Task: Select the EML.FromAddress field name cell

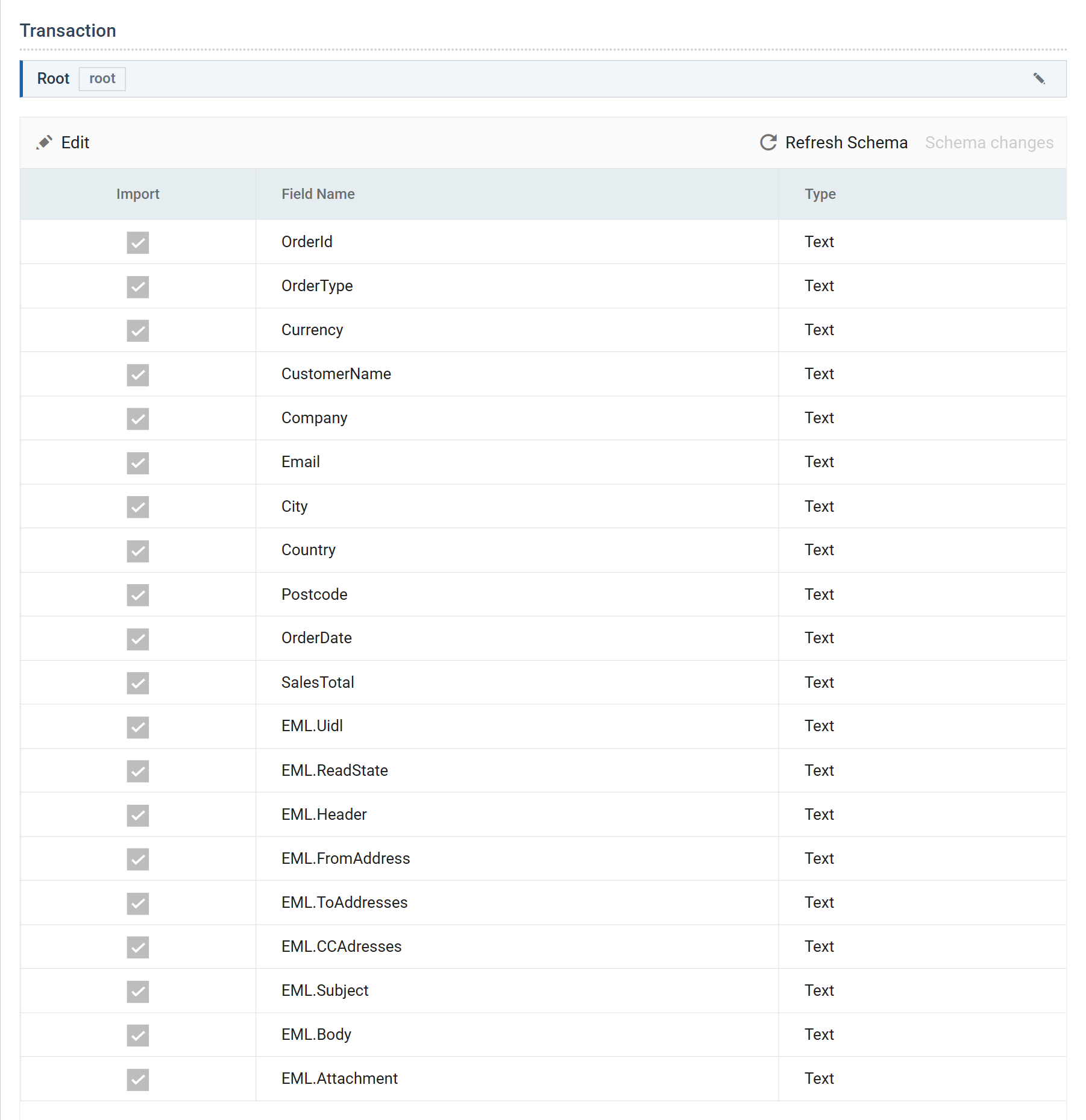Action: 517,858
